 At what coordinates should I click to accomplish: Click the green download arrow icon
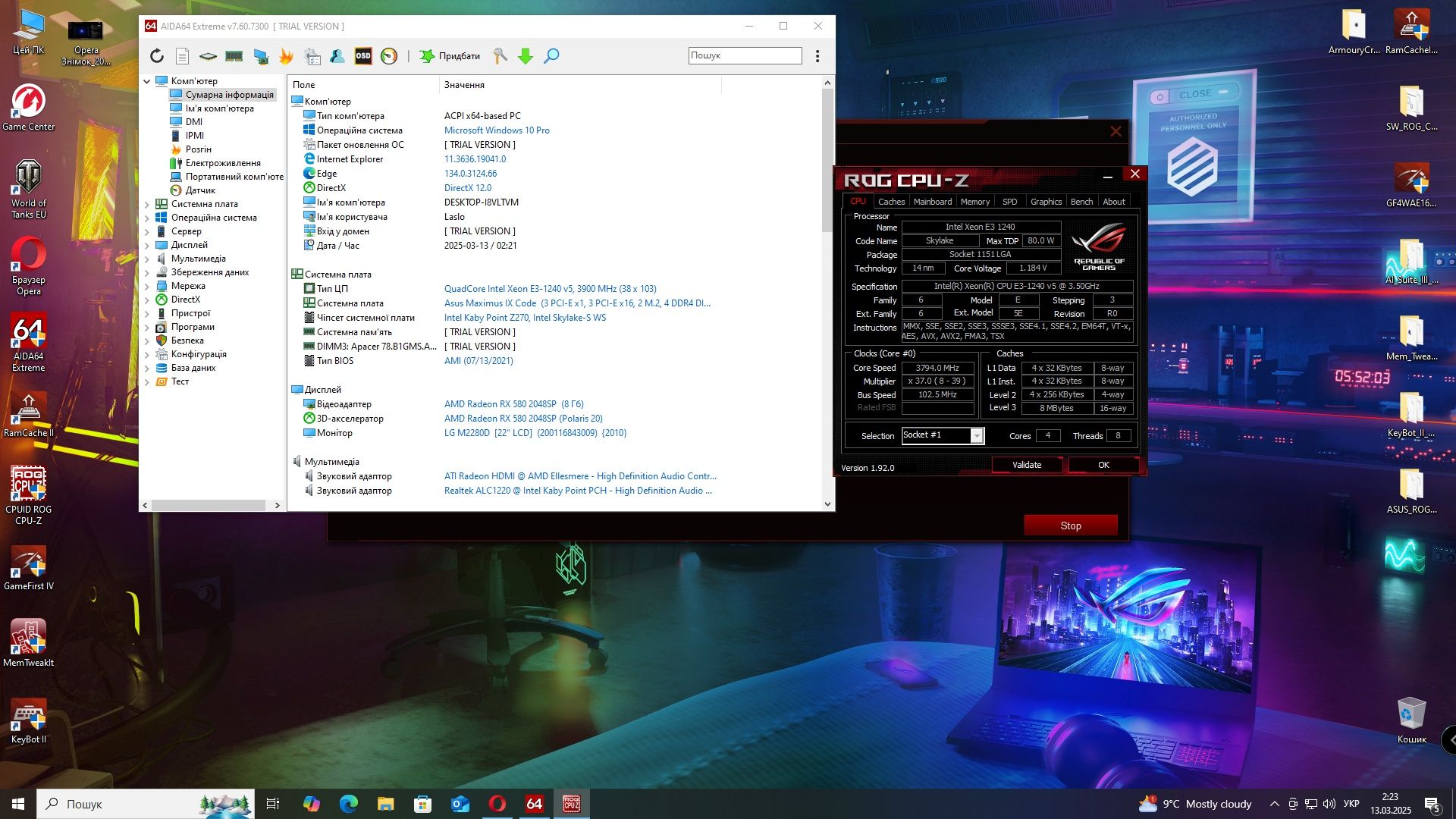[526, 56]
